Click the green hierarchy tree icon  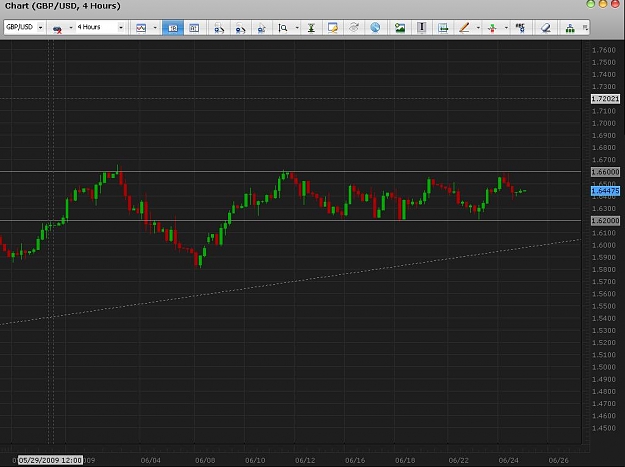(x=570, y=28)
